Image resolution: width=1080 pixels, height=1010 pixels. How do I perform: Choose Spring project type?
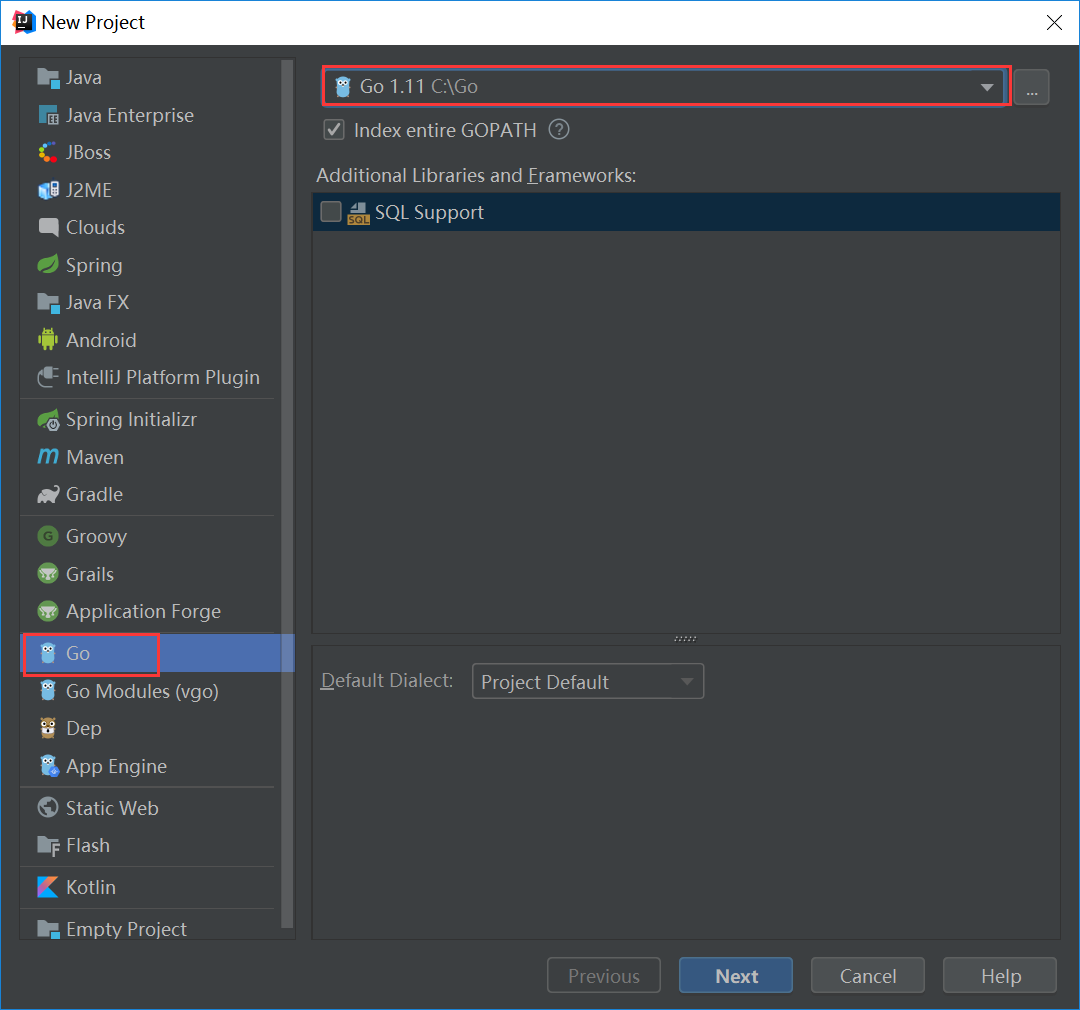[x=150, y=265]
